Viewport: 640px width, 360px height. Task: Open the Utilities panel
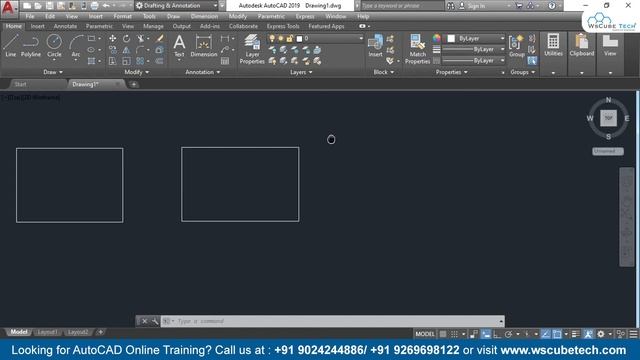tap(553, 45)
